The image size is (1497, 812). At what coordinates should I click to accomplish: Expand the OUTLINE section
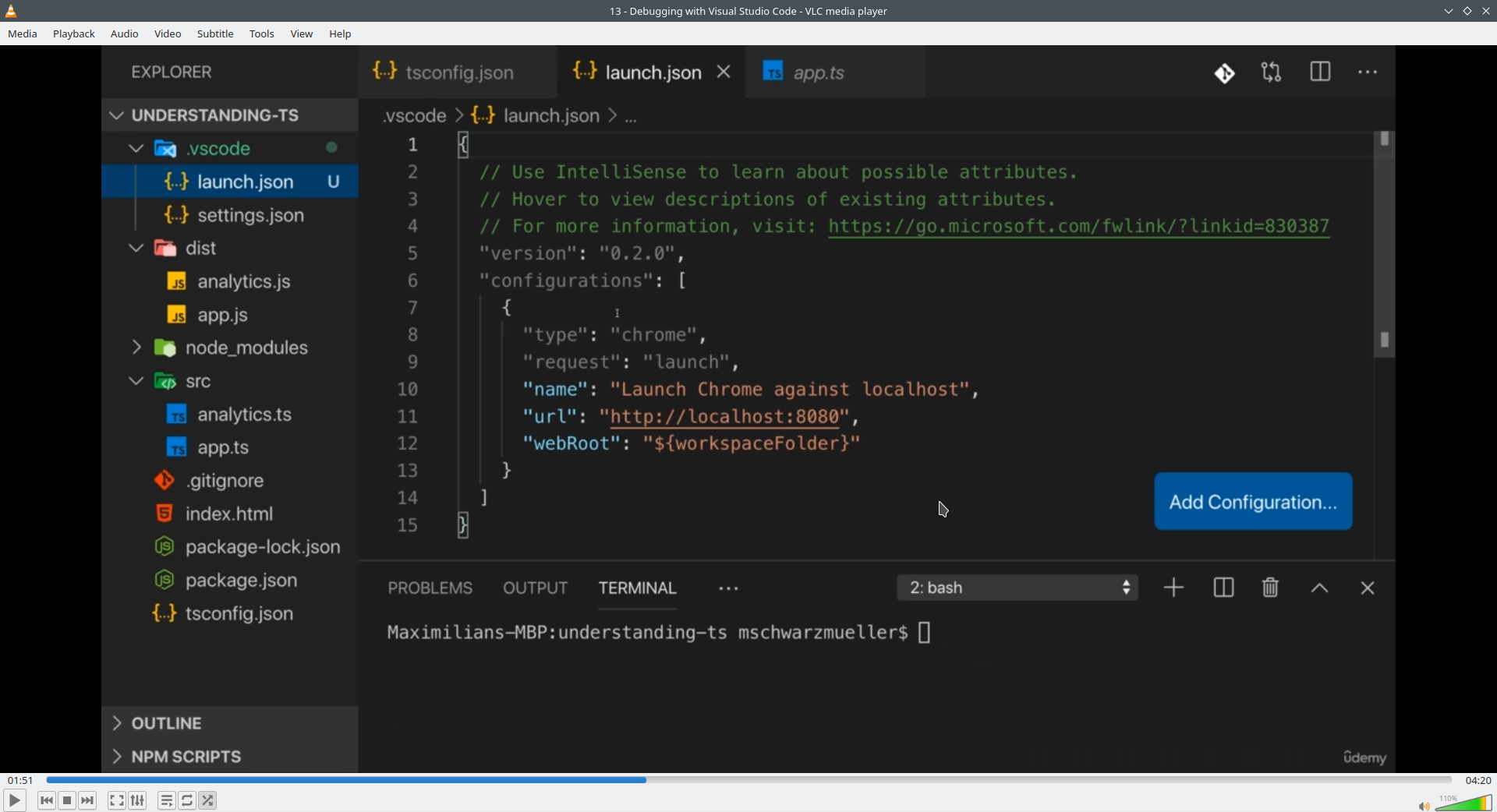point(229,723)
